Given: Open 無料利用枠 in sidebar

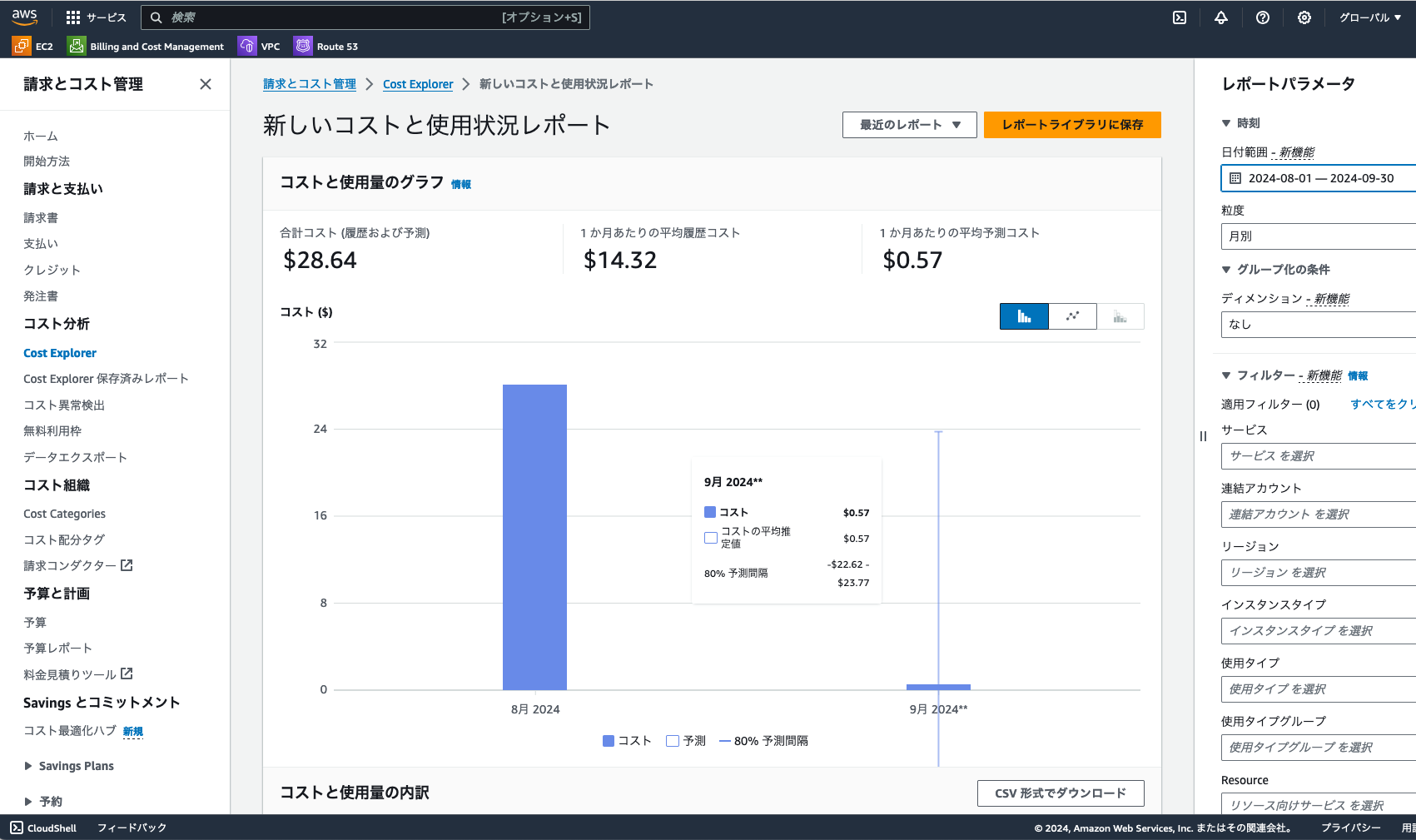Looking at the screenshot, I should pos(52,431).
